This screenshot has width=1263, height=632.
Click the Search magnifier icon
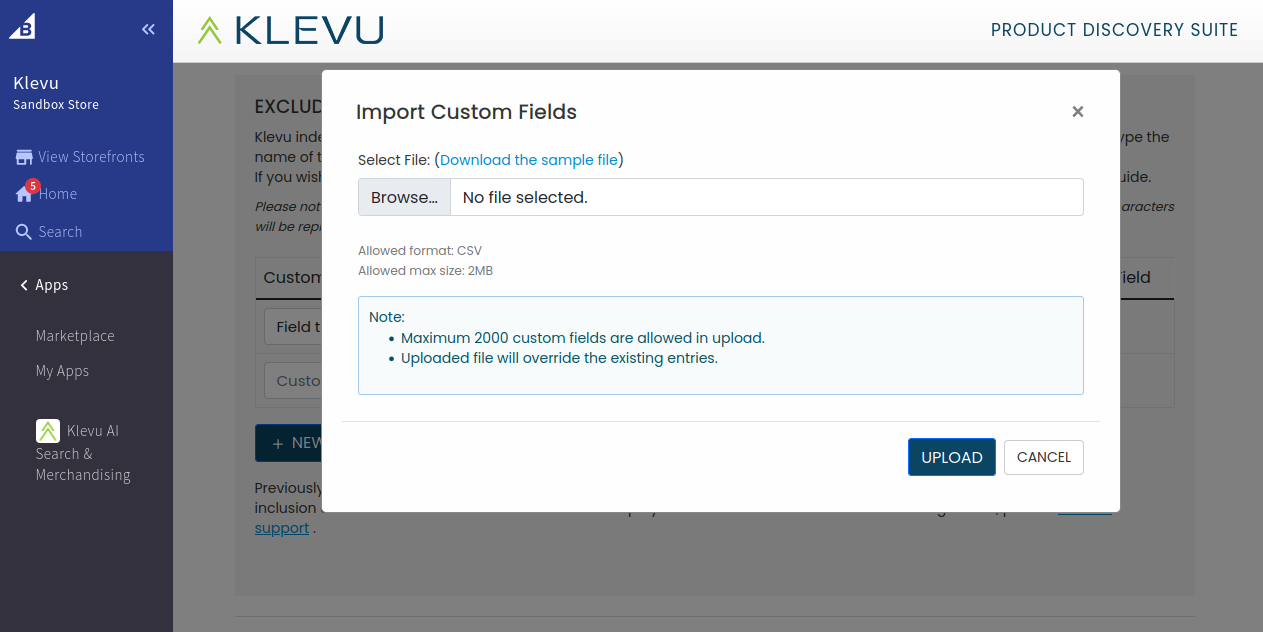click(24, 232)
